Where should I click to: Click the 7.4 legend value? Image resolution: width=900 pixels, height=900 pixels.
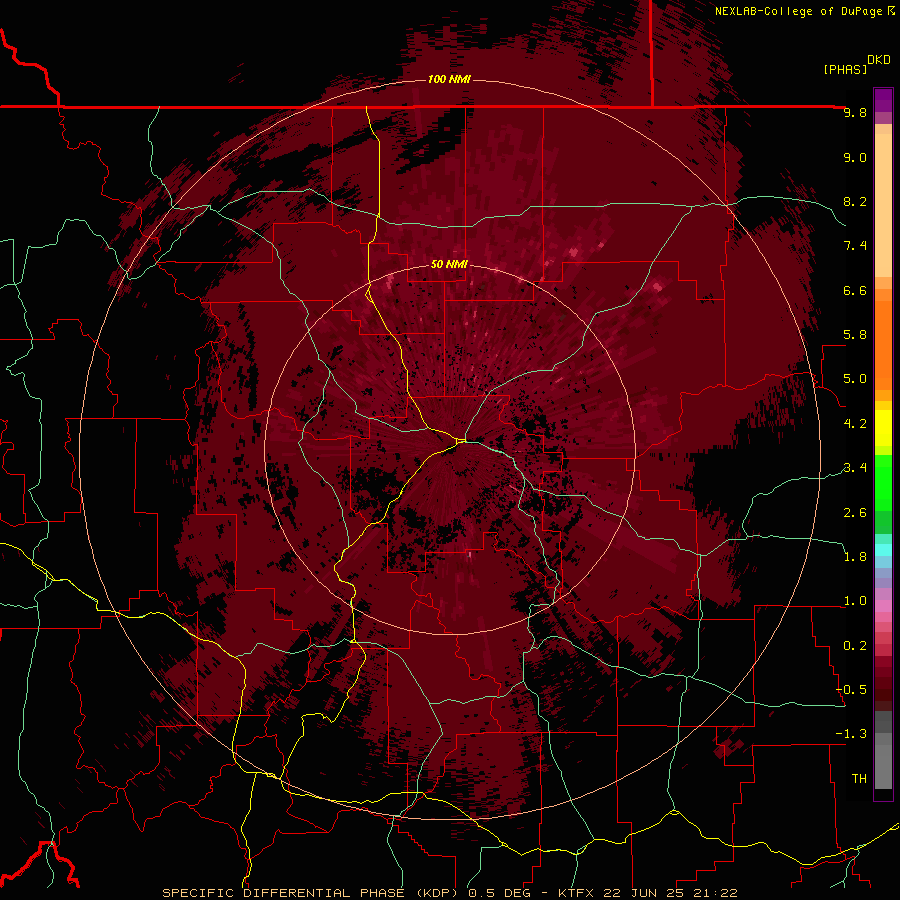tap(855, 246)
